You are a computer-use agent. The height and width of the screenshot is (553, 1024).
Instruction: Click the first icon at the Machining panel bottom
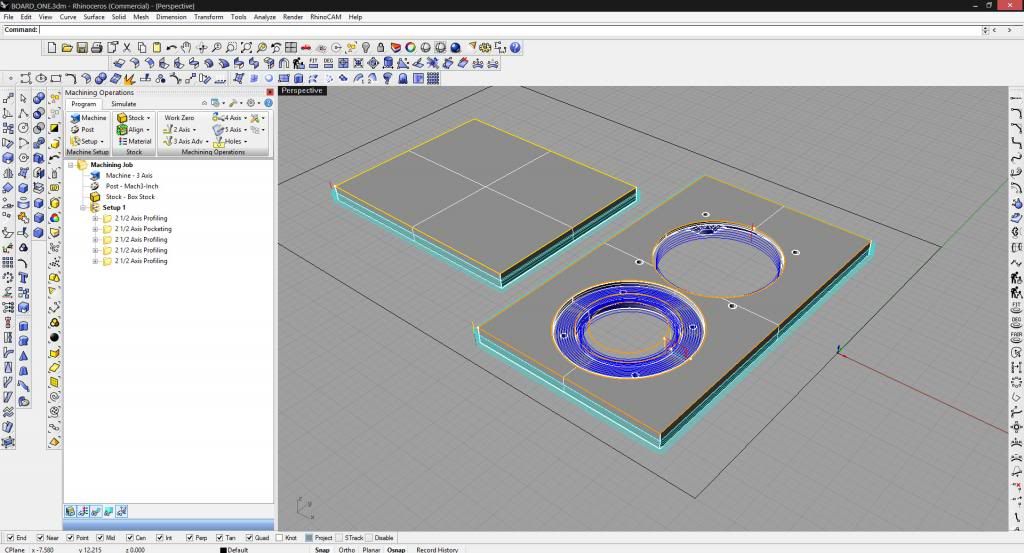click(x=70, y=512)
